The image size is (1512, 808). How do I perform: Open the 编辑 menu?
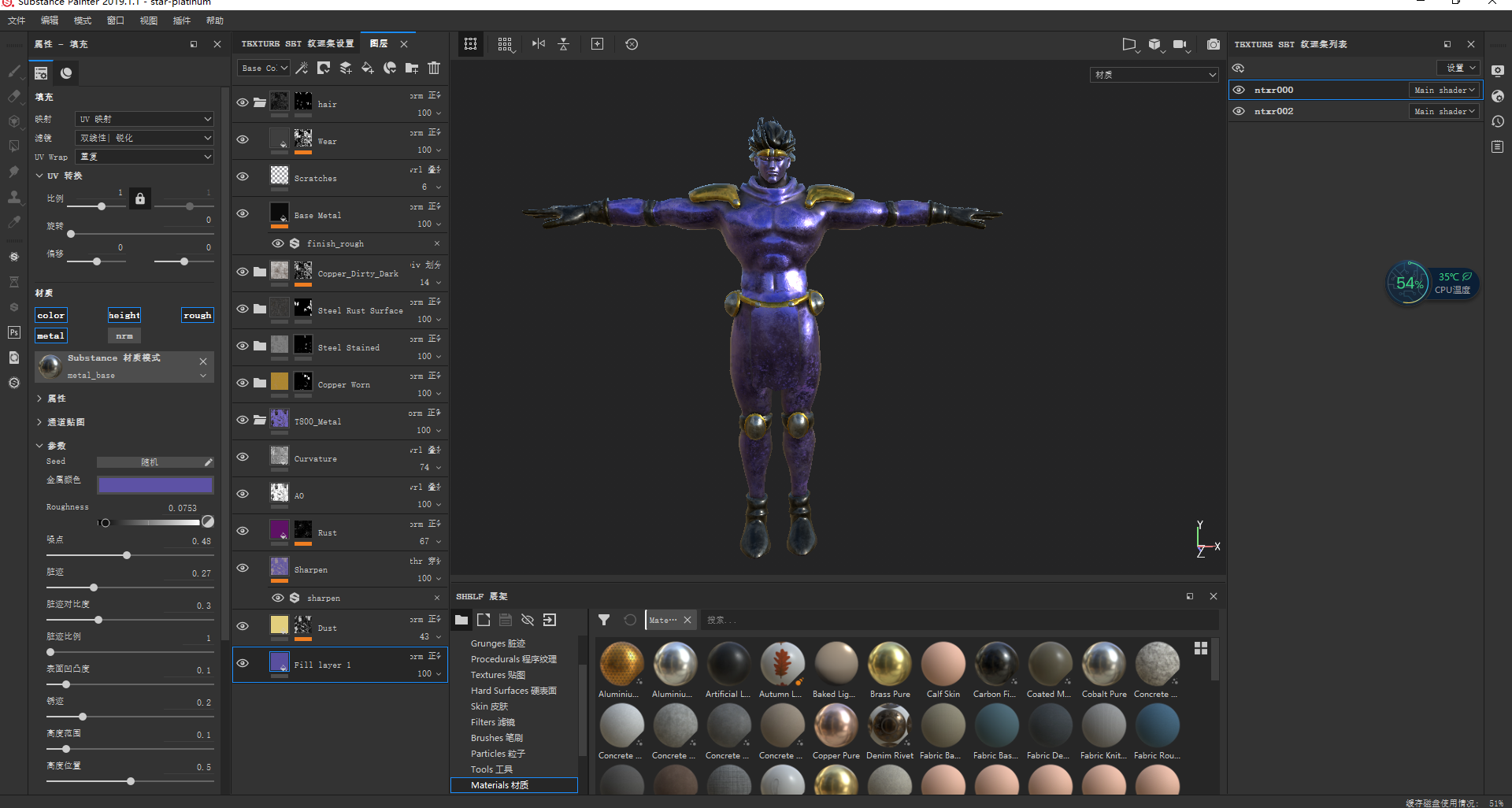pos(50,20)
